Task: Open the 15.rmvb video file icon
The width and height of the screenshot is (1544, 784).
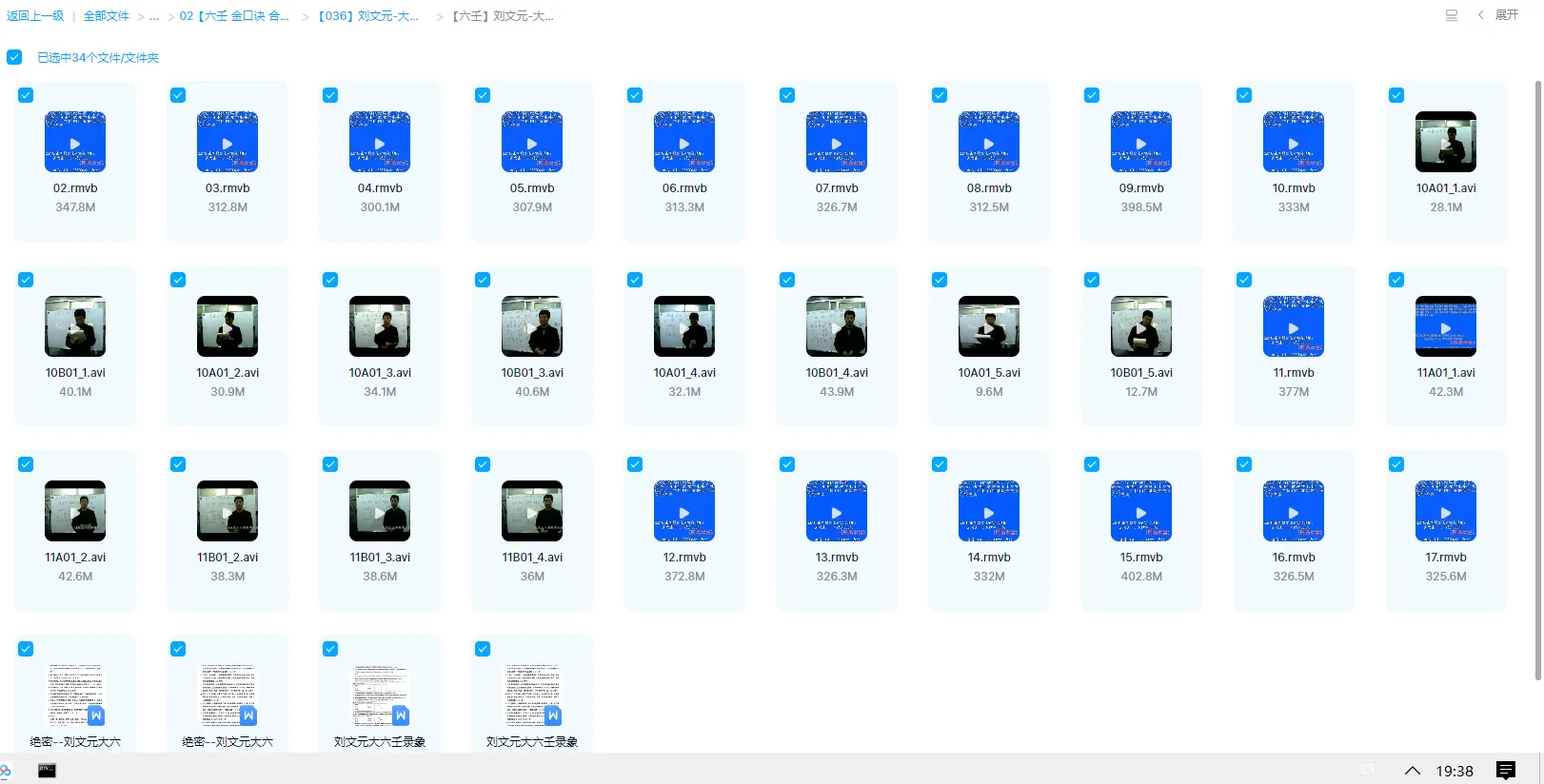Action: 1141,511
